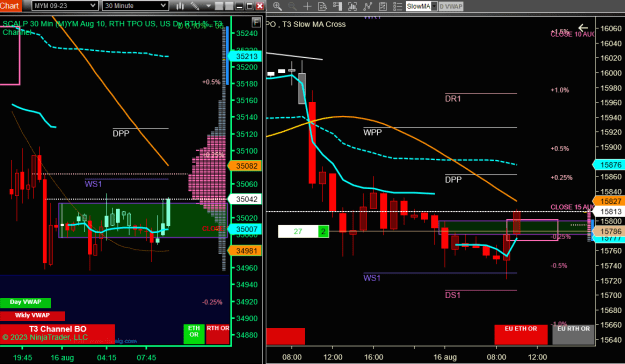The width and height of the screenshot is (625, 364).
Task: Open the indicators line-graph icon
Action: pyautogui.click(x=368, y=6)
